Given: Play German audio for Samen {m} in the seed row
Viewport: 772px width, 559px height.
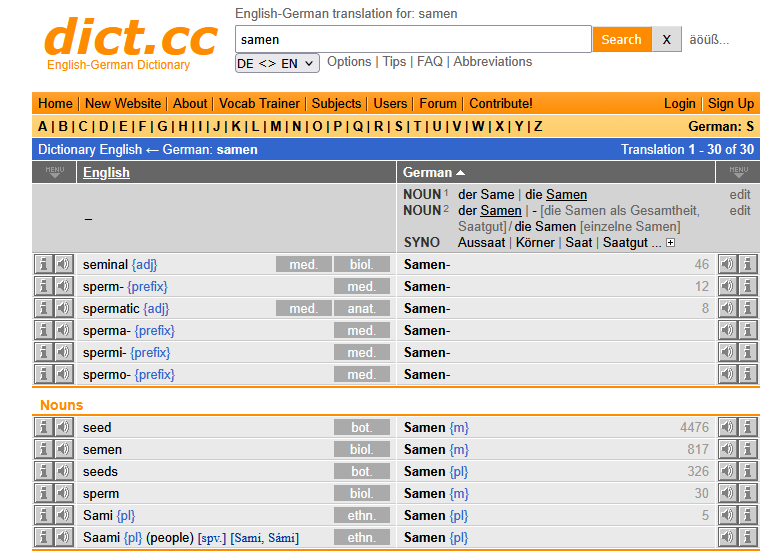Looking at the screenshot, I should [727, 427].
